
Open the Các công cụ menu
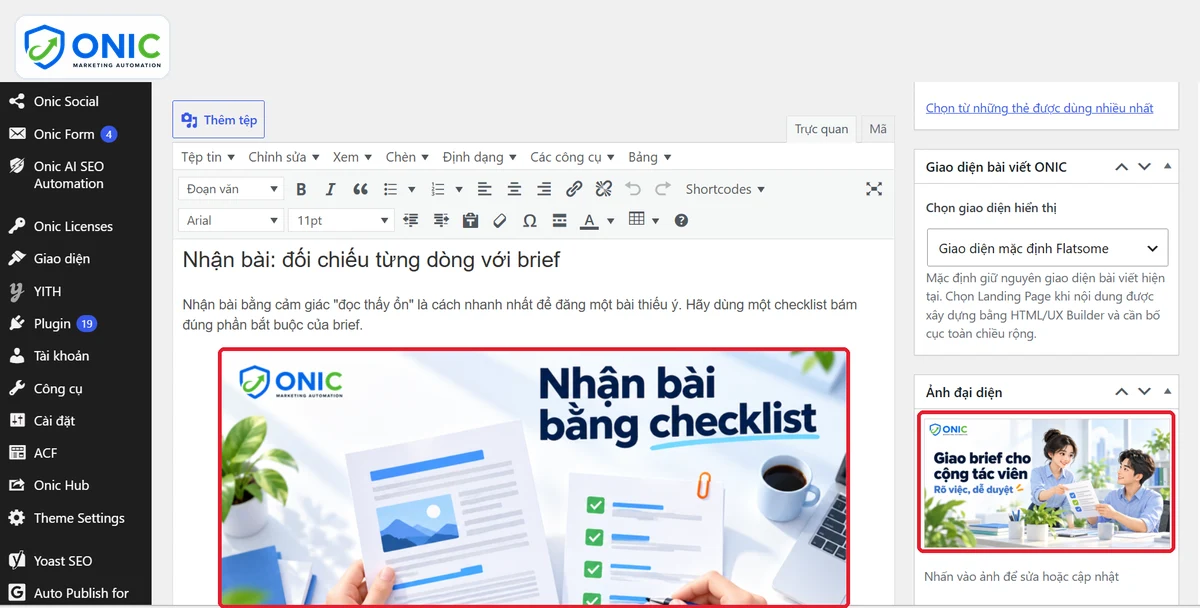[573, 157]
